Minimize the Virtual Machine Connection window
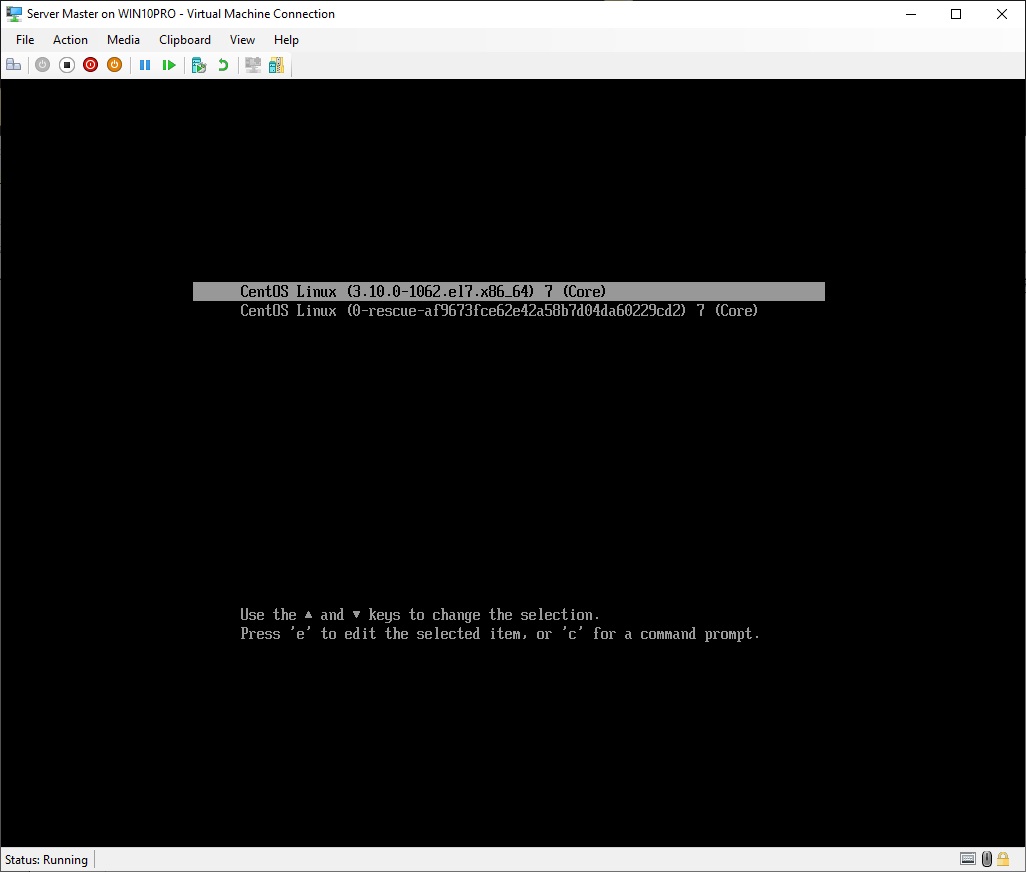This screenshot has width=1026, height=872. tap(911, 14)
